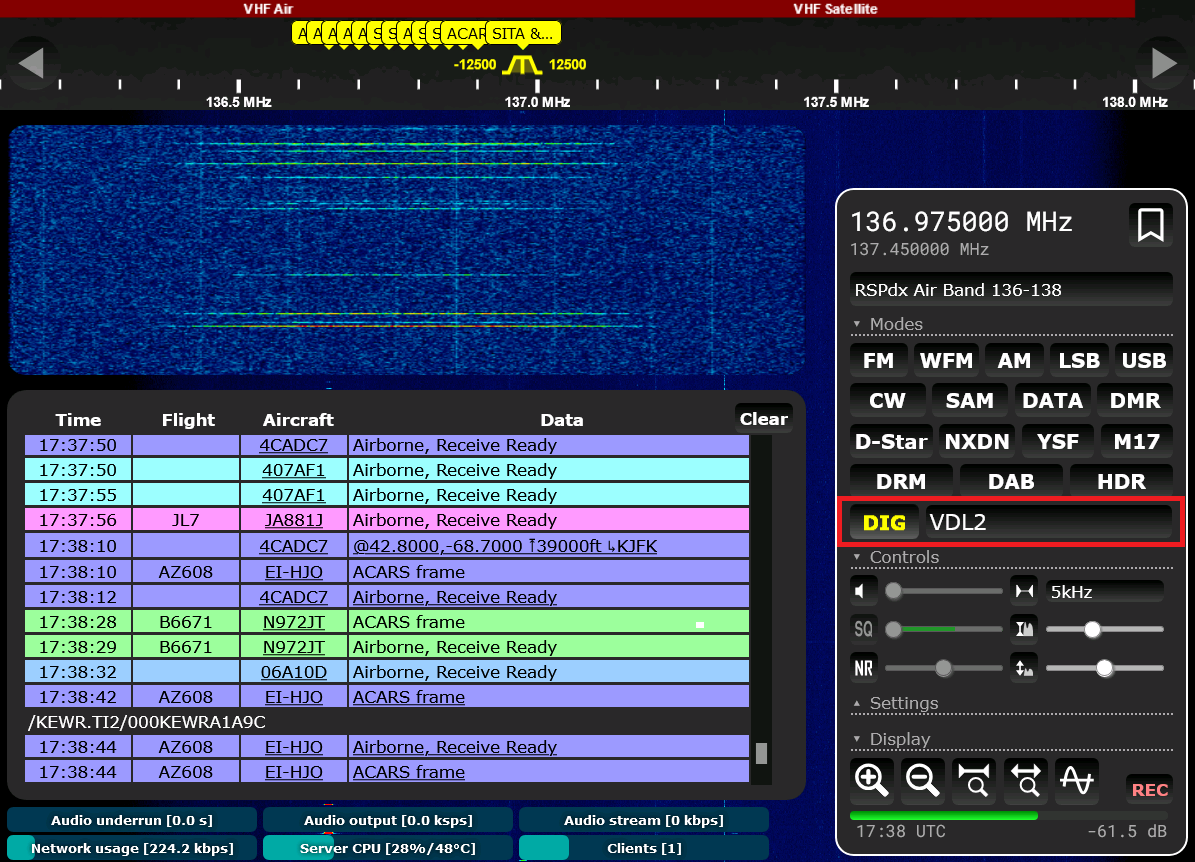Click the spectrum analyzer wave icon
This screenshot has height=862, width=1195.
point(1076,779)
